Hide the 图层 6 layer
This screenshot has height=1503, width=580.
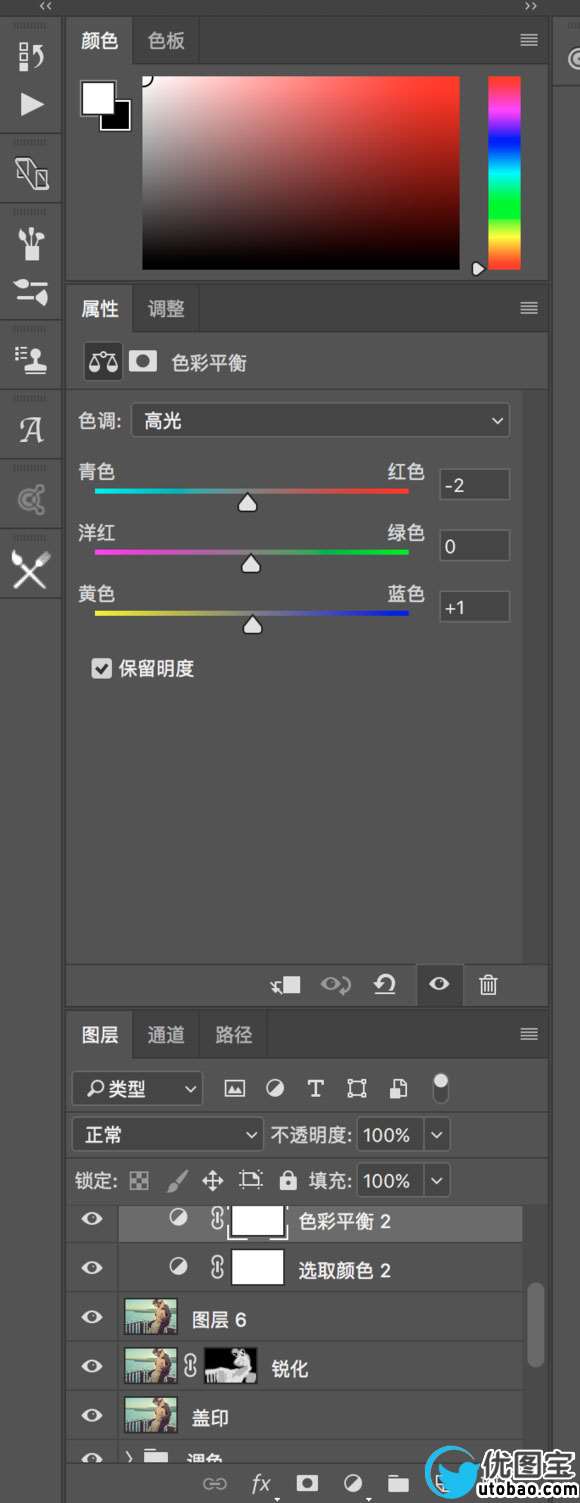(x=92, y=1317)
